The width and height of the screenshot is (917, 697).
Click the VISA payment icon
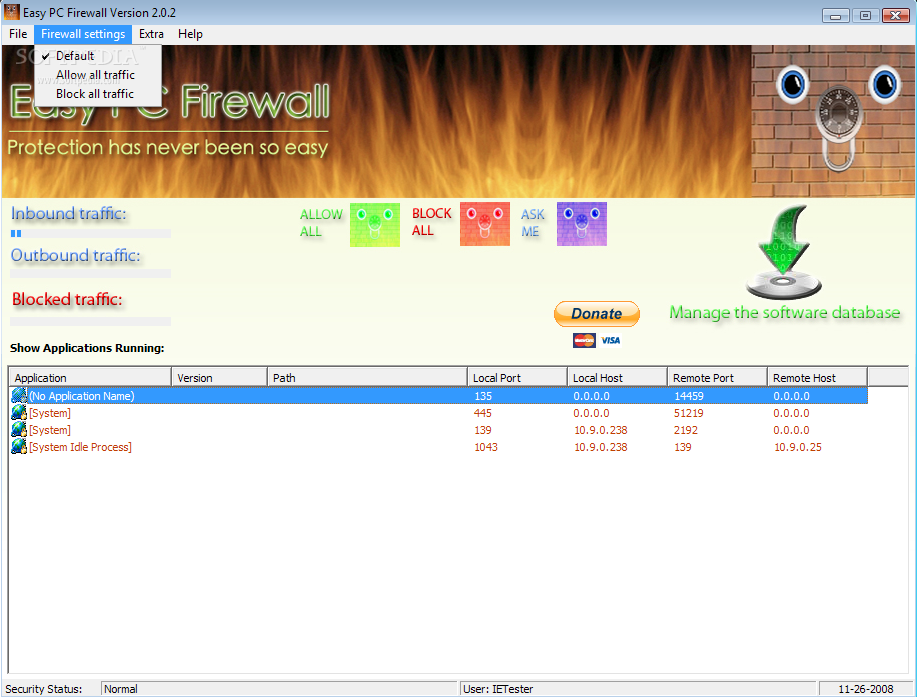tap(611, 340)
